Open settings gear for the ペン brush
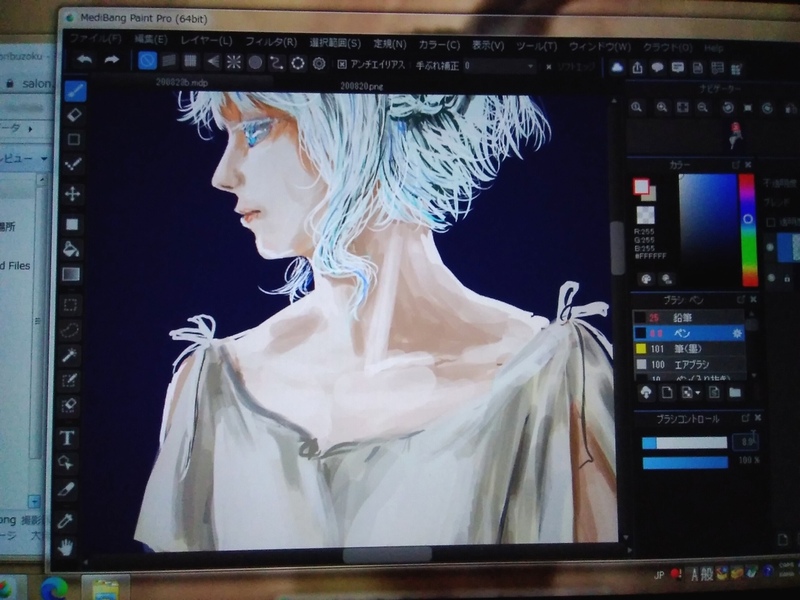 click(x=737, y=334)
